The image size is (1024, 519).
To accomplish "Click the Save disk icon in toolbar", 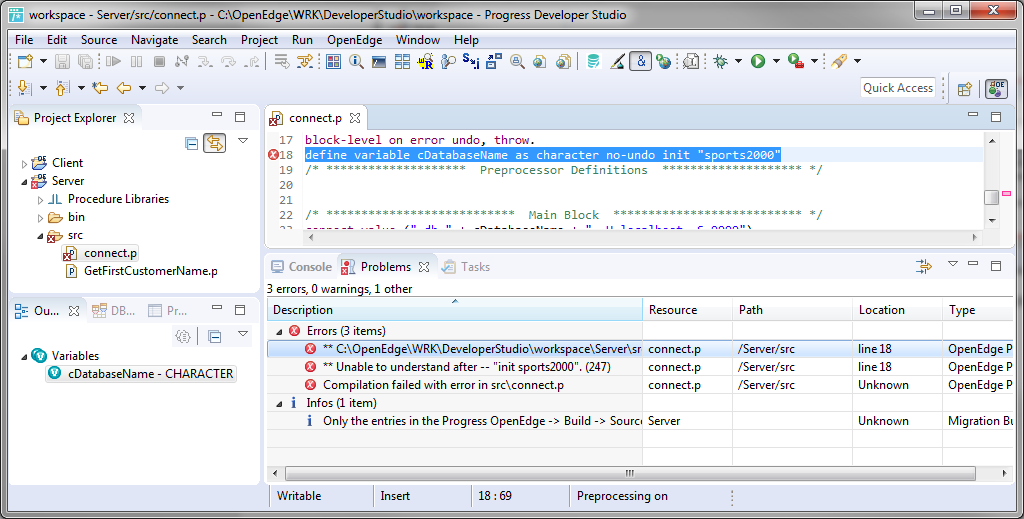I will click(62, 61).
